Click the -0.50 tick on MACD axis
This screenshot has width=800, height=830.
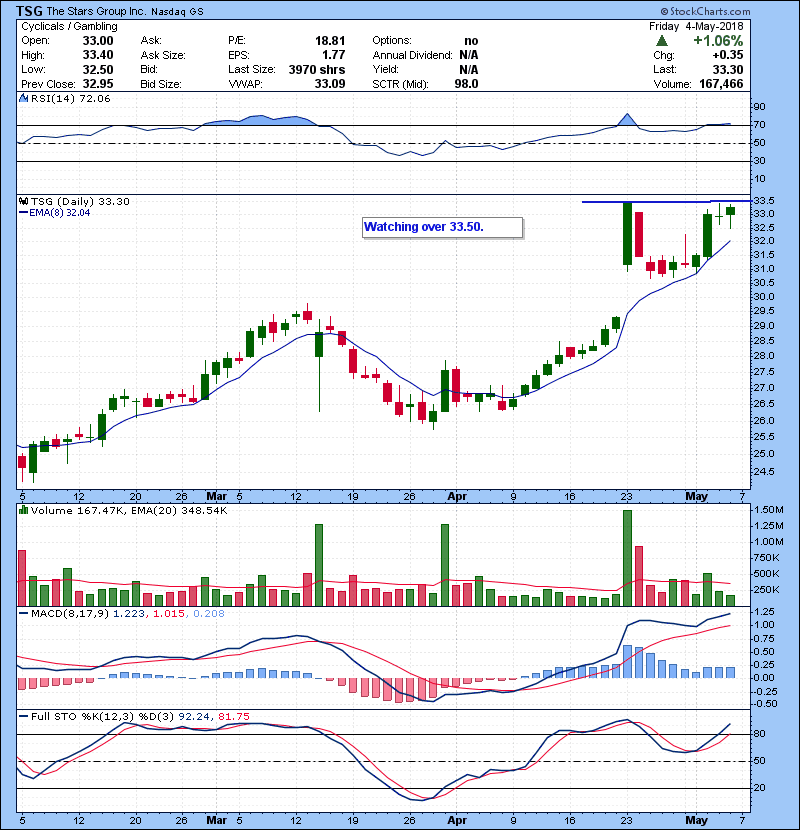coord(765,704)
